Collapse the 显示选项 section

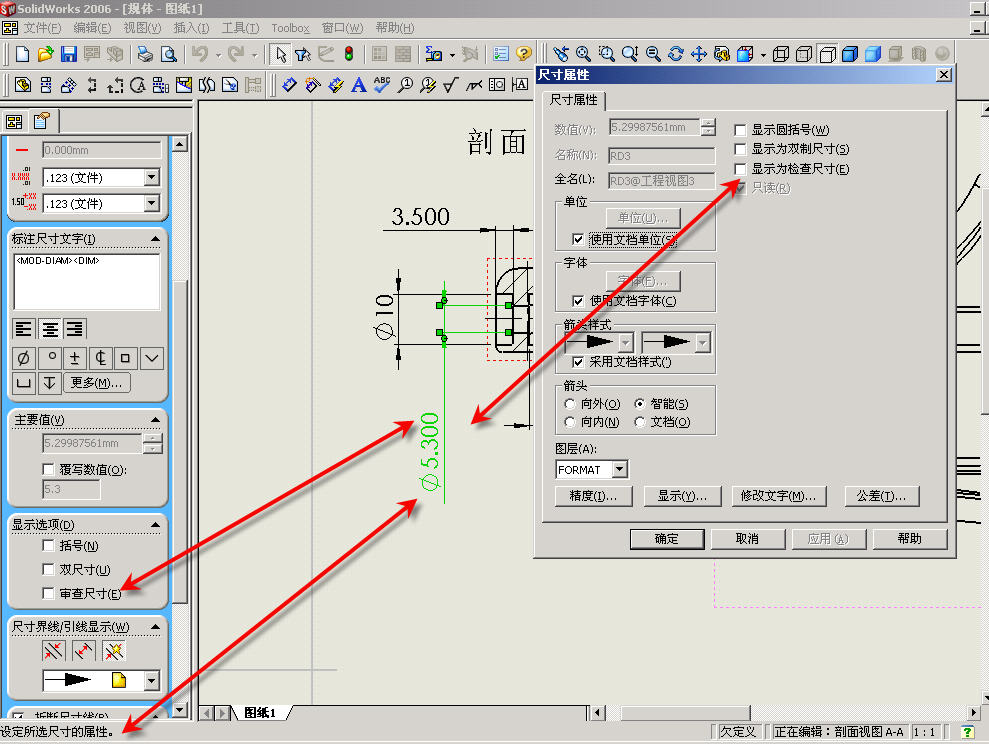pyautogui.click(x=155, y=525)
